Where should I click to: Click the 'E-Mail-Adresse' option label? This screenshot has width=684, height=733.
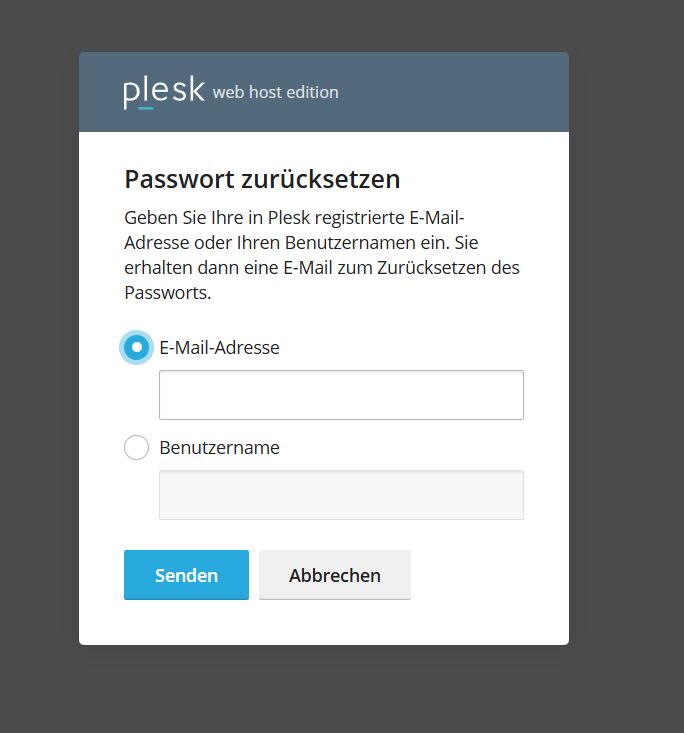[219, 347]
